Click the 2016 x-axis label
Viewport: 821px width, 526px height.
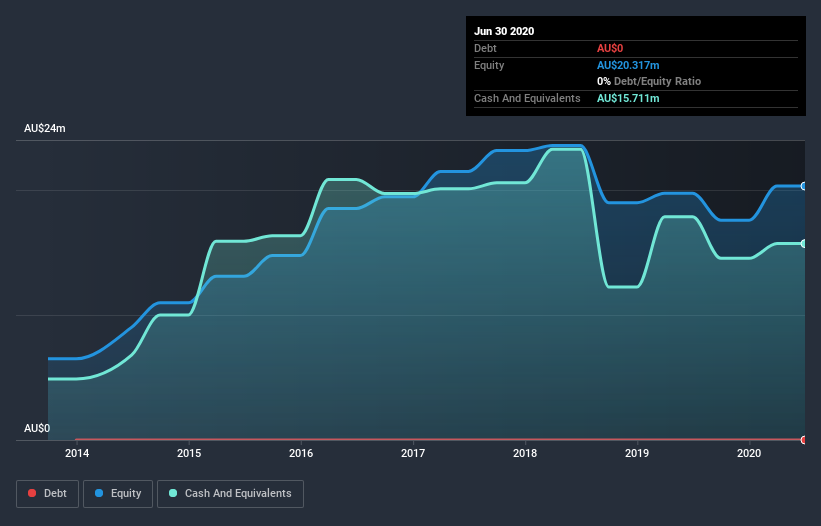[301, 453]
